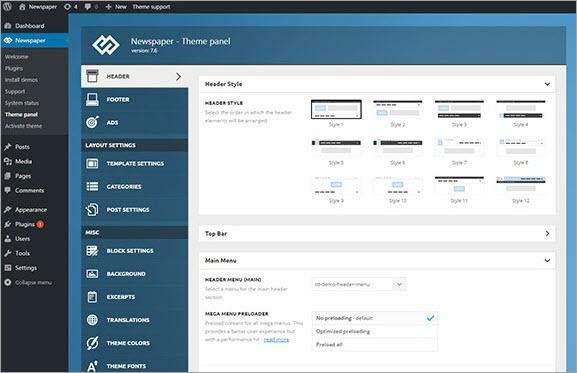Open the New content menu
This screenshot has height=373, width=577.
click(116, 7)
